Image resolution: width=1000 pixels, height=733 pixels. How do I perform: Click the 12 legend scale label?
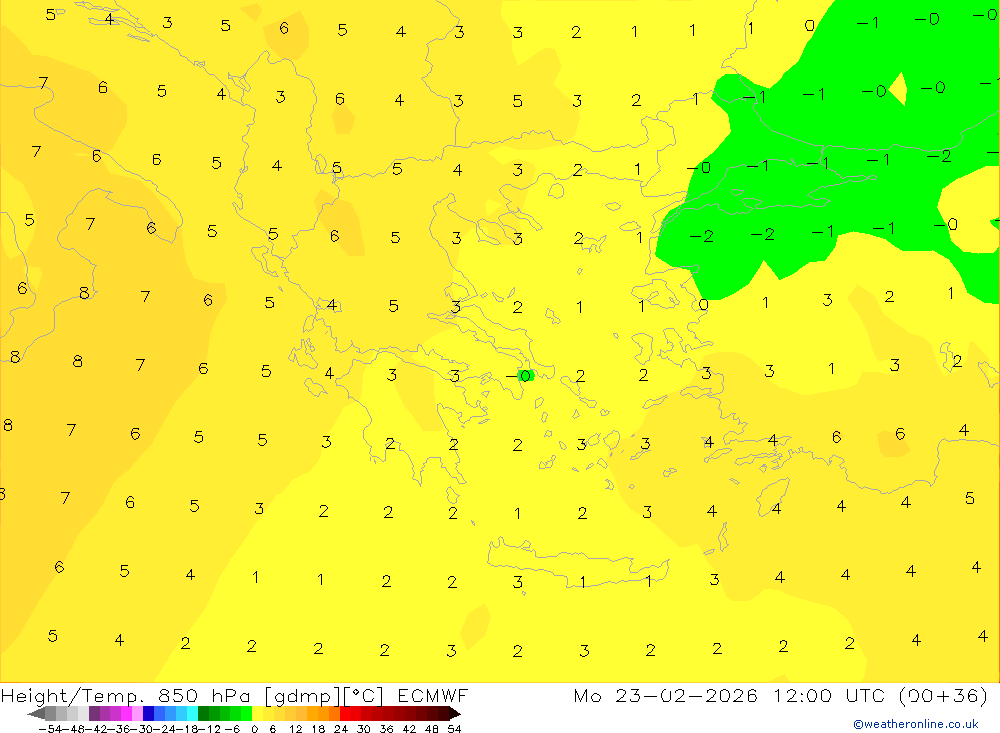295,729
